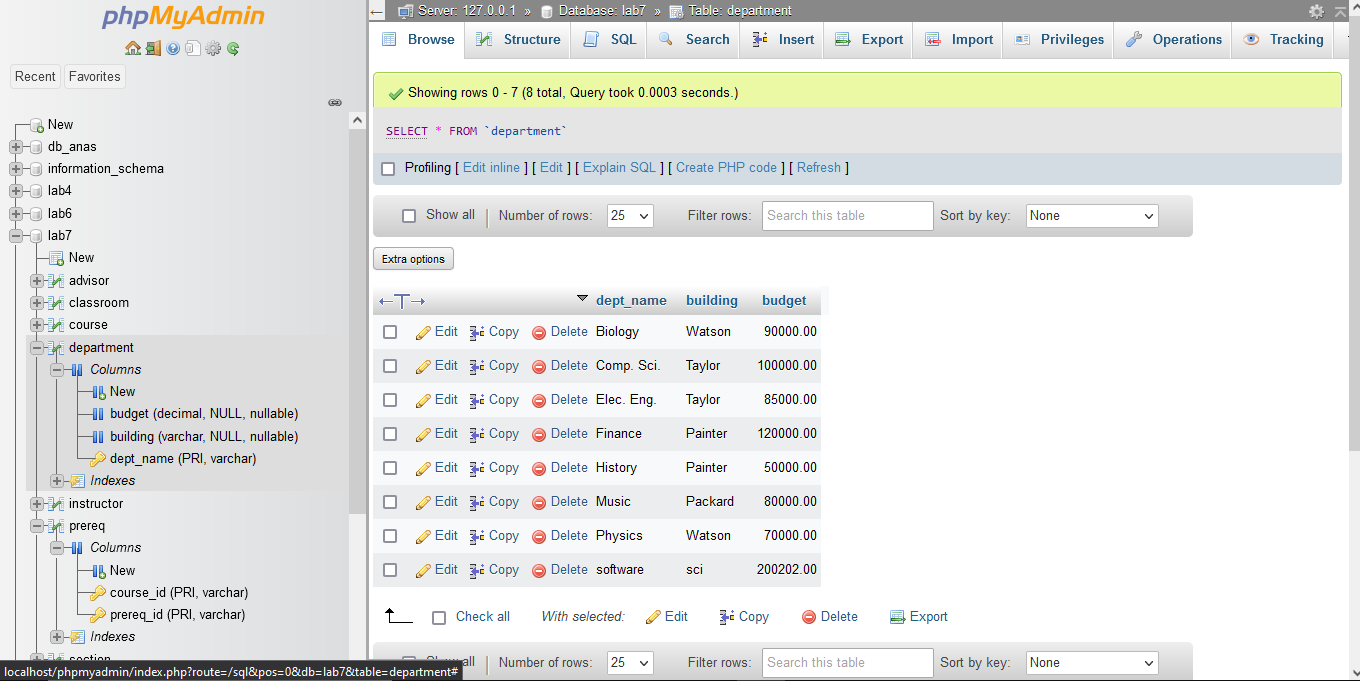Select the Music row checkbox
Image resolution: width=1360 pixels, height=681 pixels.
click(390, 502)
